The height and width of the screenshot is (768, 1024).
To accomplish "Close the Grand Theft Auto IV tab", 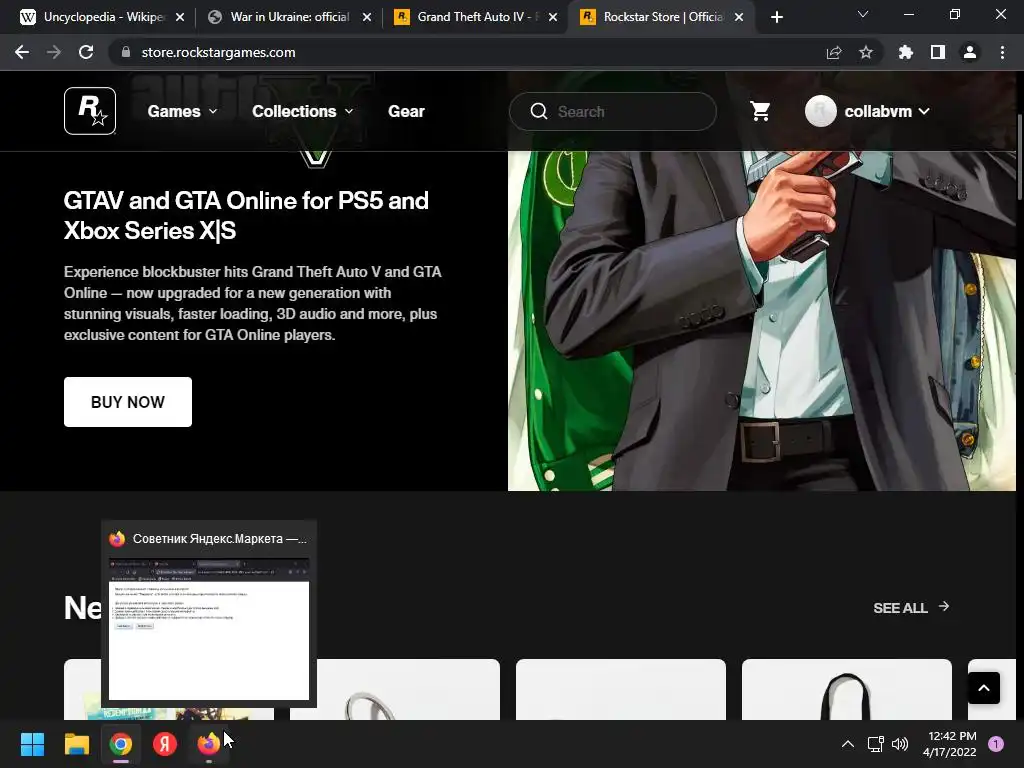I will click(553, 17).
